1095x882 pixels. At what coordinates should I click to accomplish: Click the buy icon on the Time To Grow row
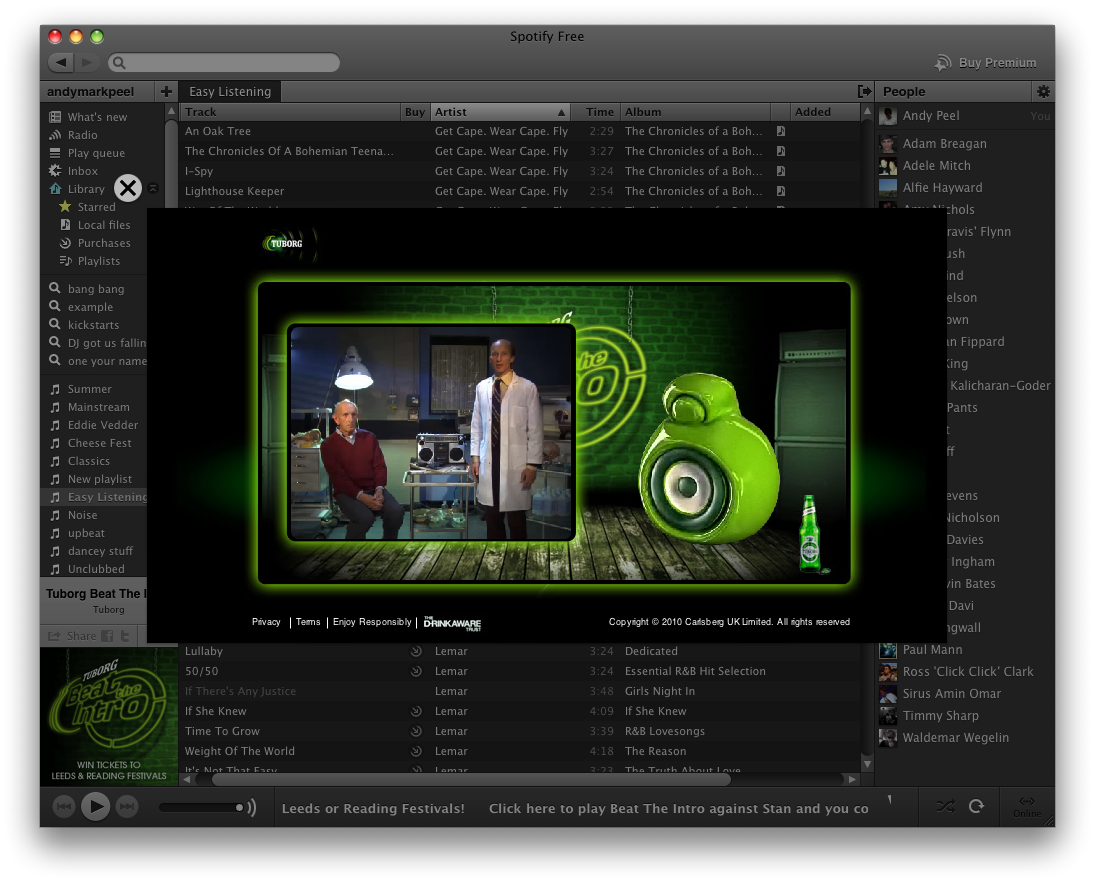416,731
